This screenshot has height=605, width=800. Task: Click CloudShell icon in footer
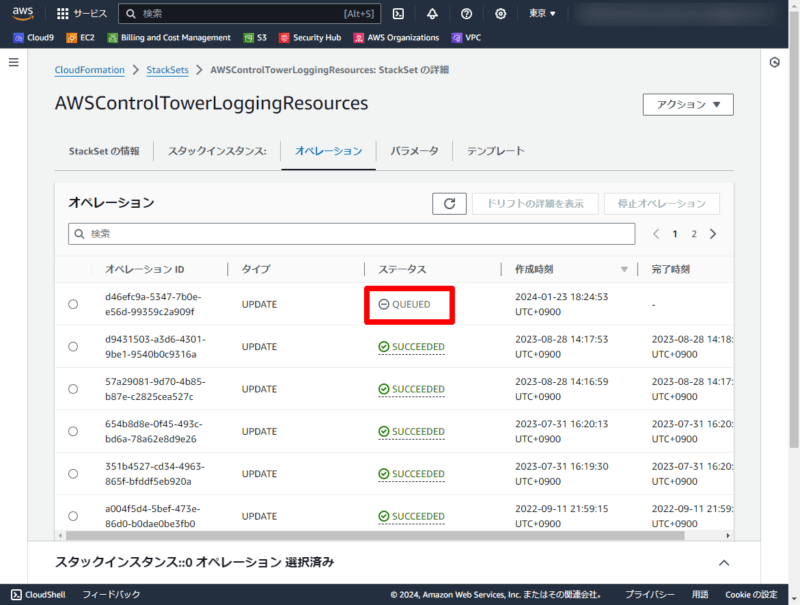point(16,595)
